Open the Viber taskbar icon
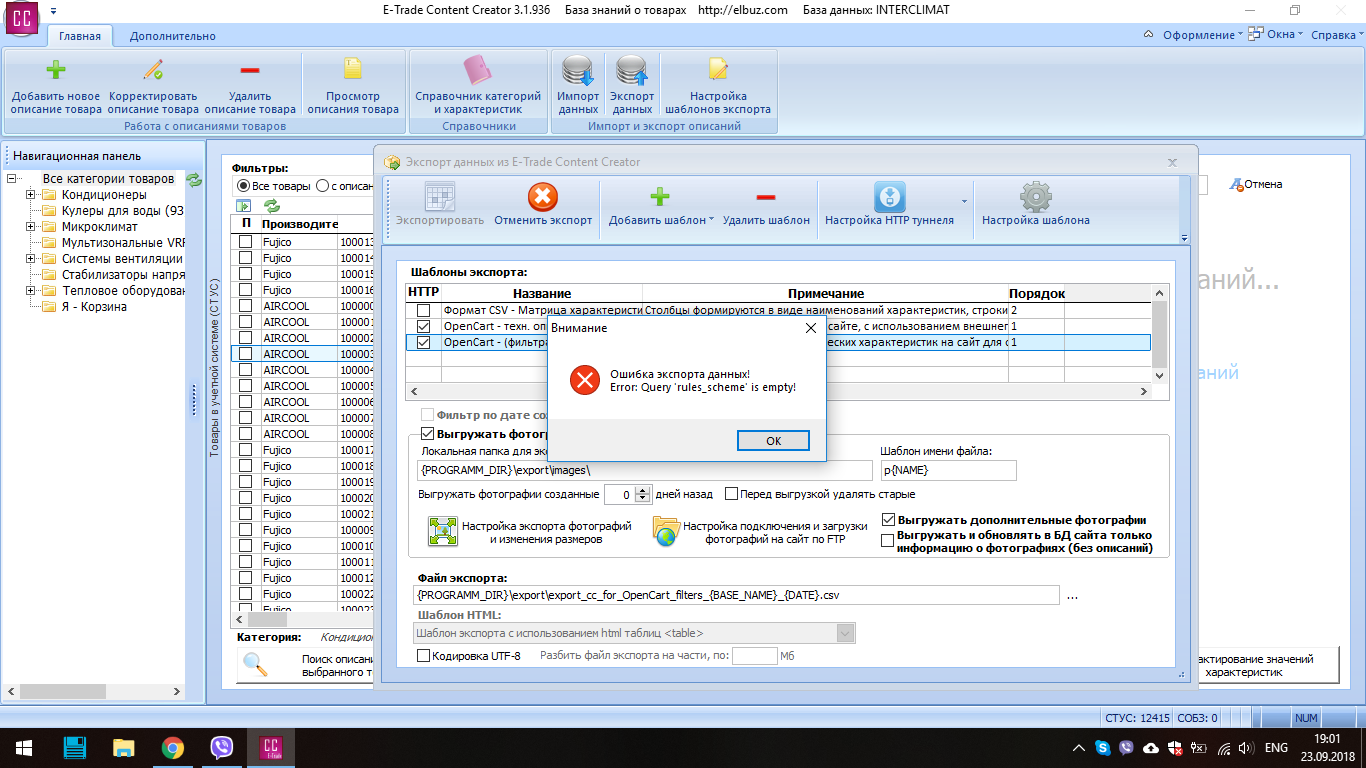Viewport: 1366px width, 768px height. point(222,748)
